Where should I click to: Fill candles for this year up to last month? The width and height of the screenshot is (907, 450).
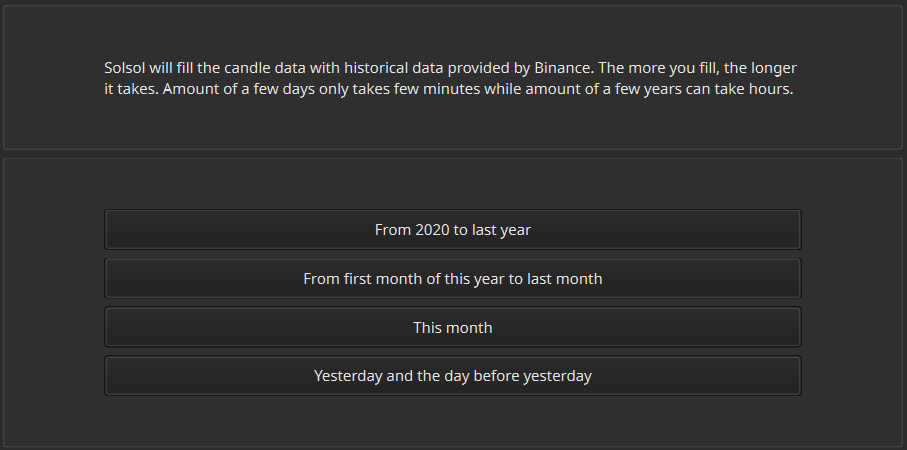(x=452, y=279)
